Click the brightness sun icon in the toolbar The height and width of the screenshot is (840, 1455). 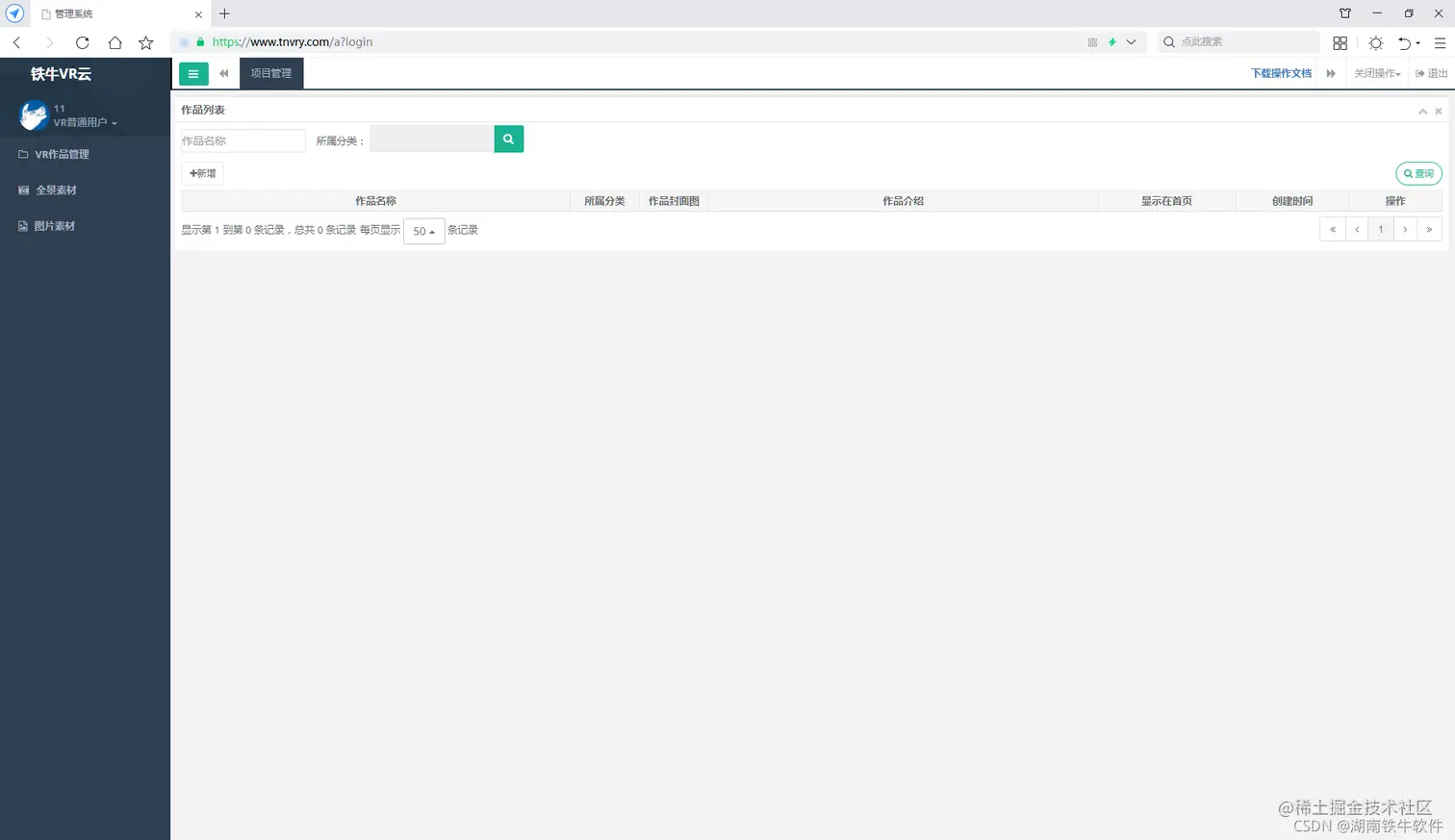(x=1376, y=43)
